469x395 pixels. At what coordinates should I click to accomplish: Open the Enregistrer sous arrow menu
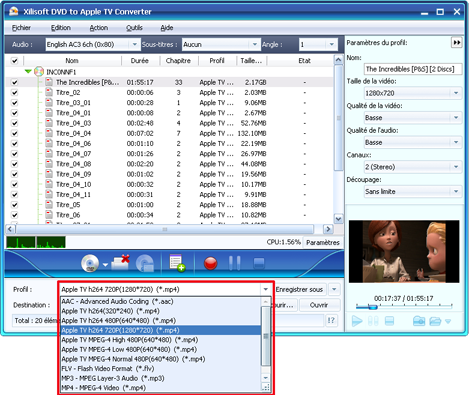(x=334, y=289)
